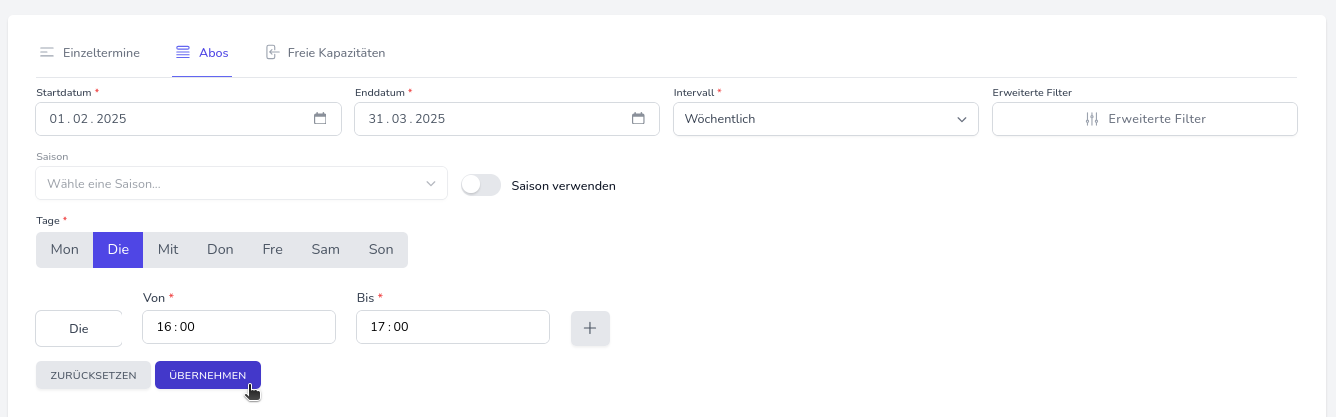Viewport: 1336px width, 417px height.
Task: Deselect the Die day button
Action: (x=118, y=250)
